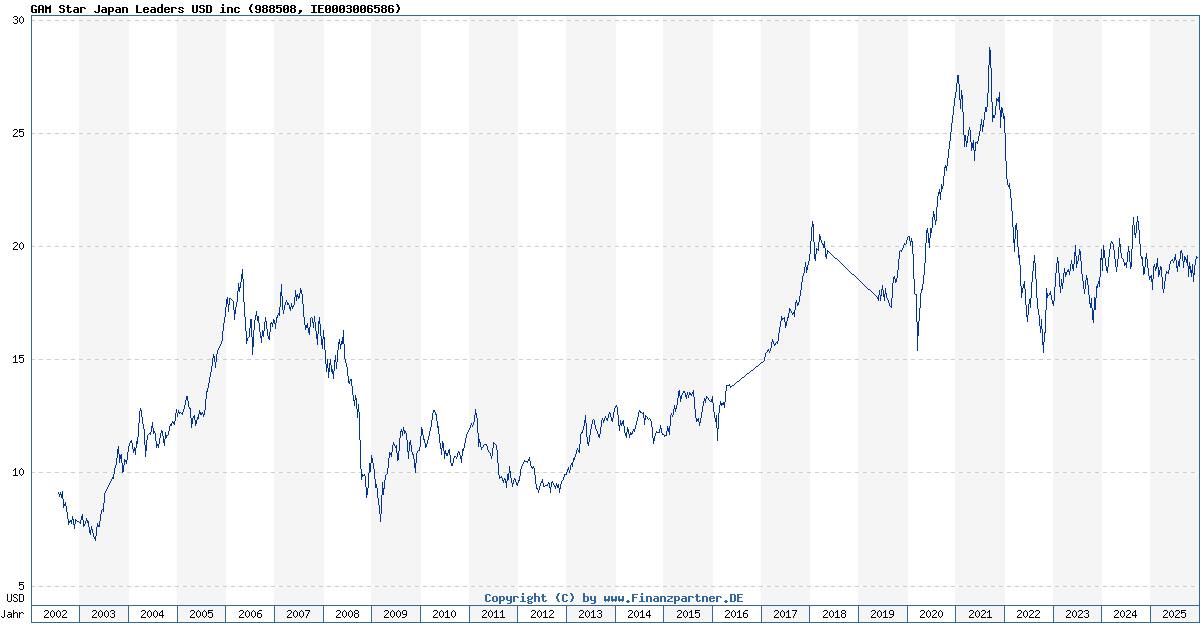Select the 2017 year cell
The image size is (1200, 630).
click(x=785, y=614)
